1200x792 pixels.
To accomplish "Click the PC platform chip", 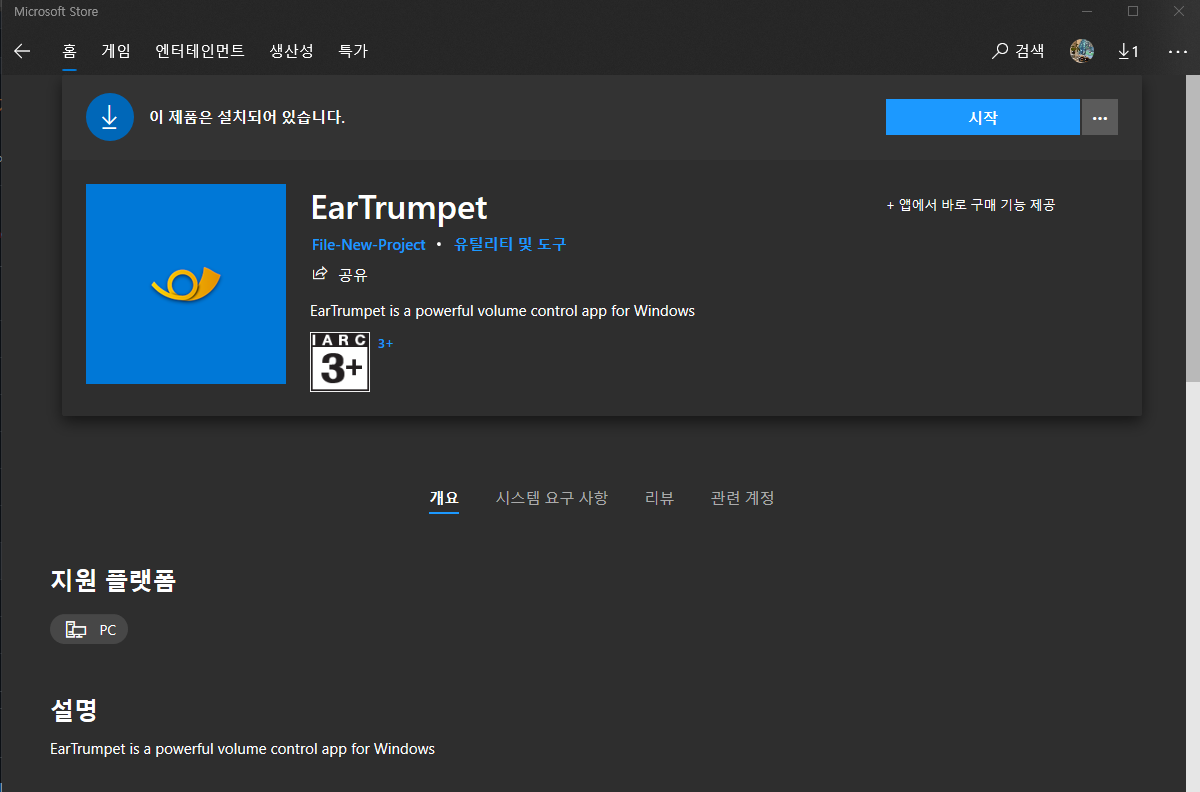I will 89,630.
